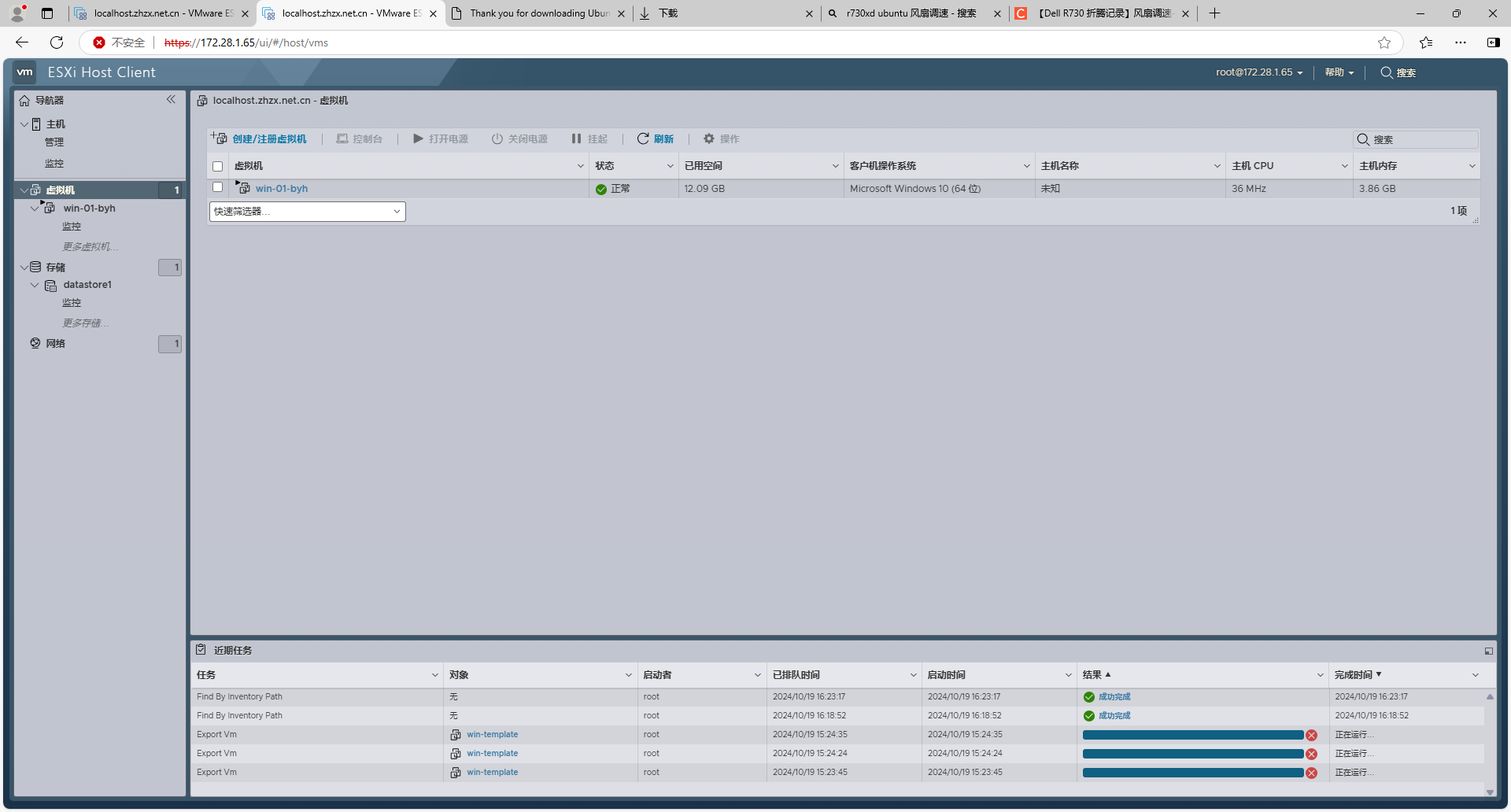Click the vm logo in header

25,72
